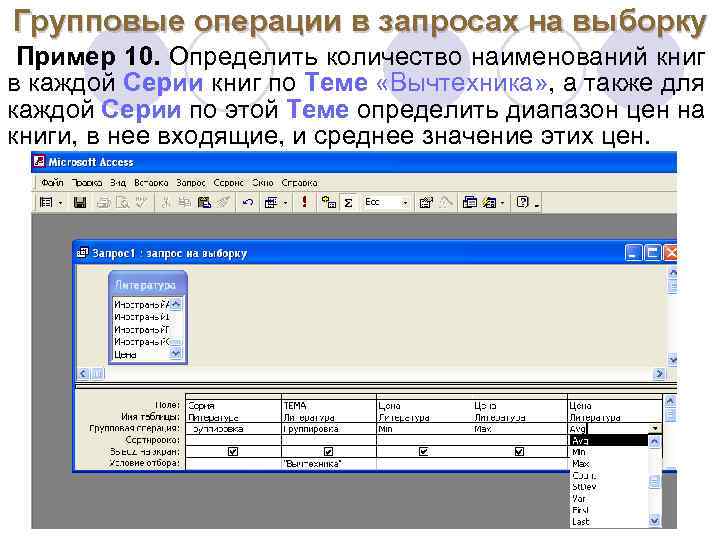Click the Copy toolbar icon
The image size is (720, 540).
pyautogui.click(x=185, y=202)
